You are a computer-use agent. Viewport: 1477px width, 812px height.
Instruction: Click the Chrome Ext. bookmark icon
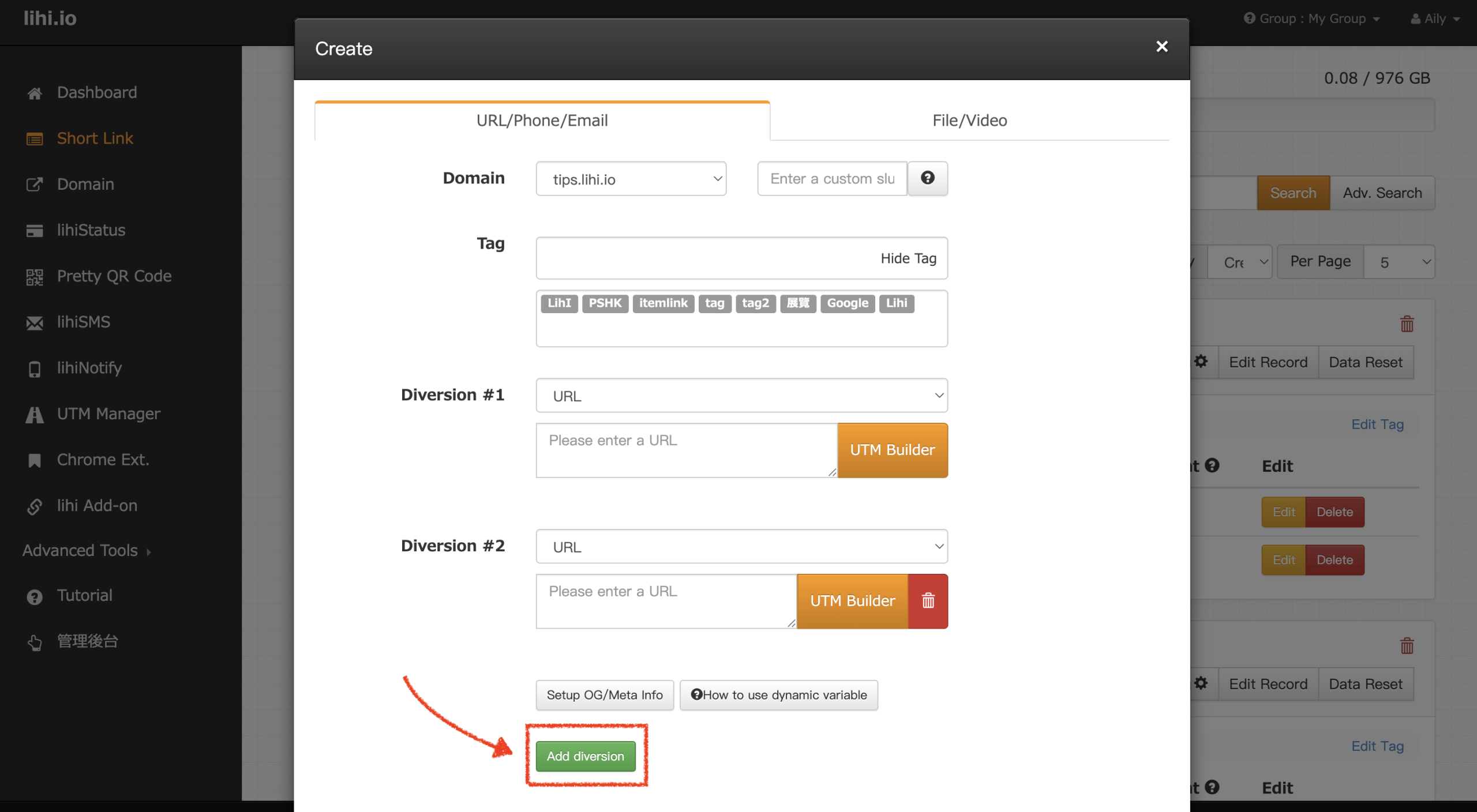(x=35, y=460)
